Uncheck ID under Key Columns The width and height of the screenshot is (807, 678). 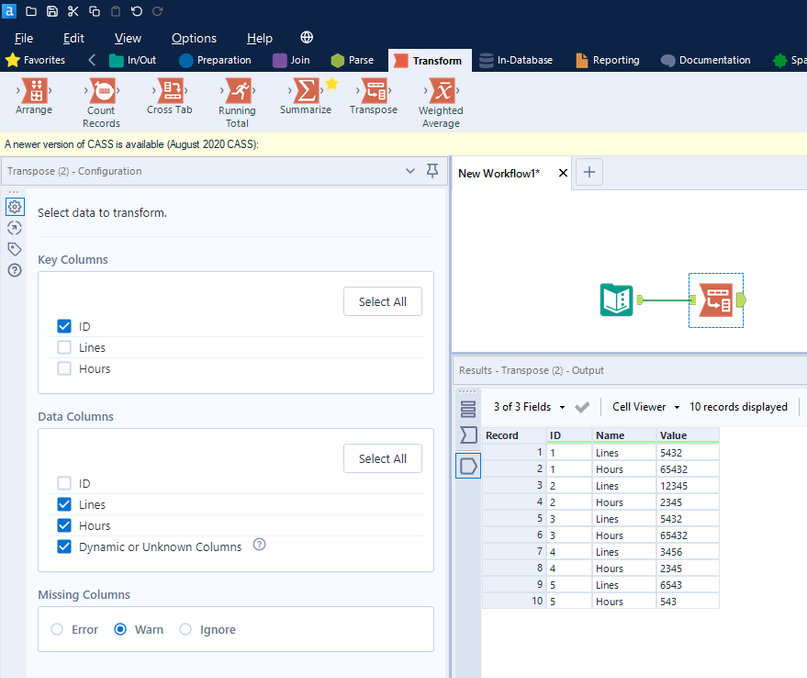pos(64,326)
